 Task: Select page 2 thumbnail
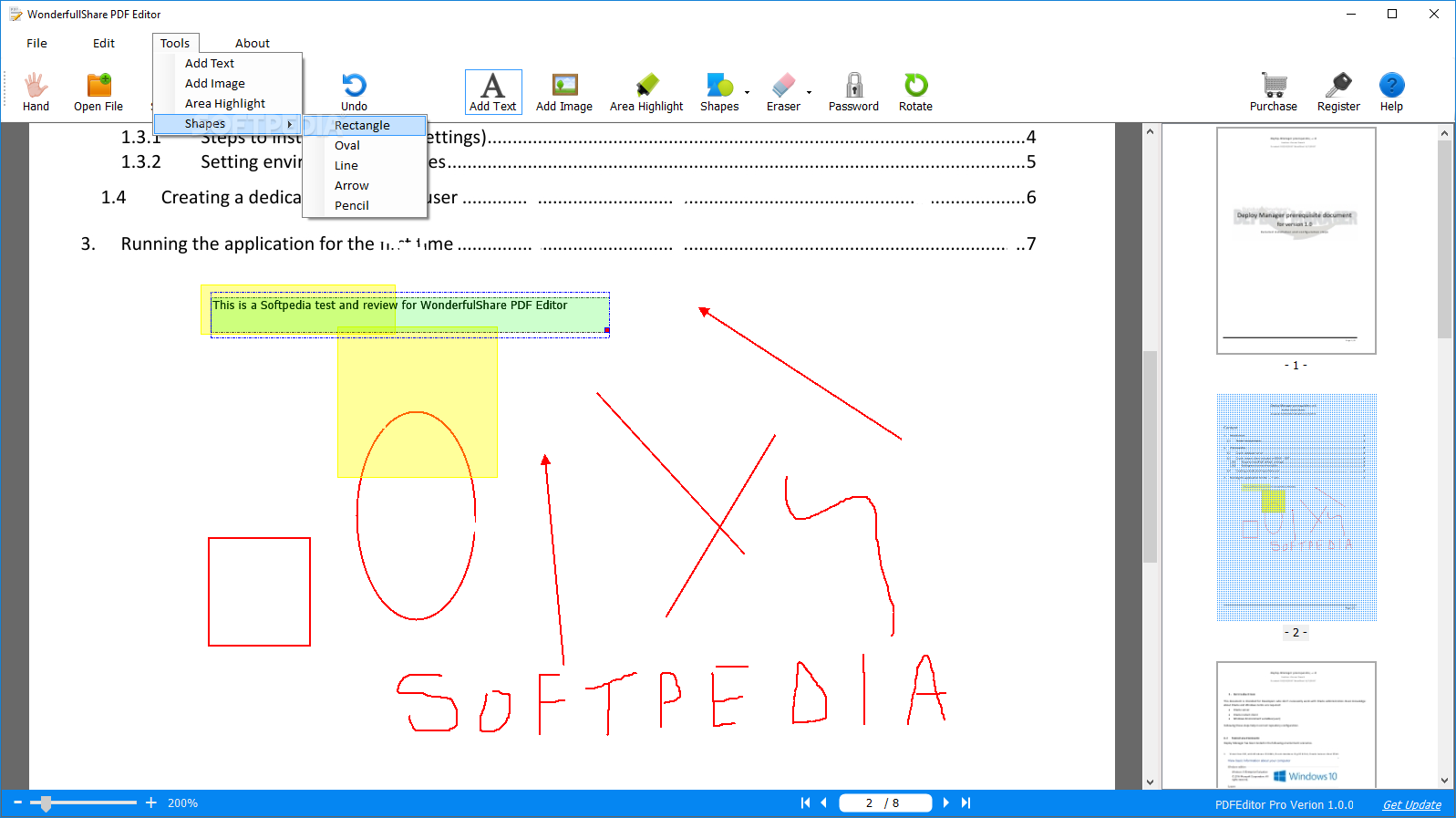(1296, 507)
